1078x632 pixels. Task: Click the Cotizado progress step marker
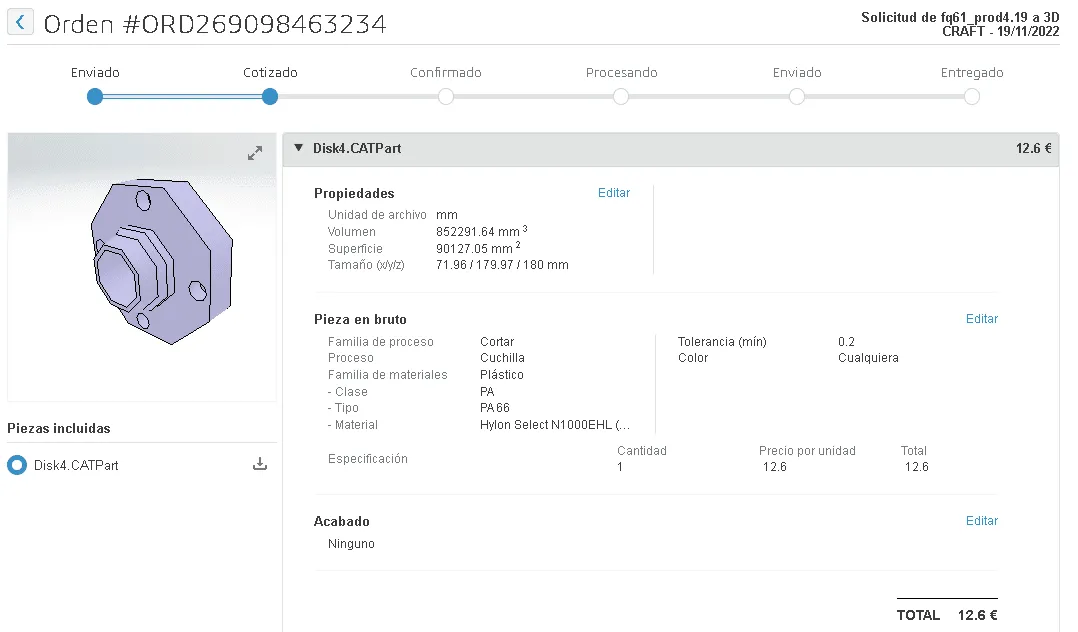tap(270, 97)
